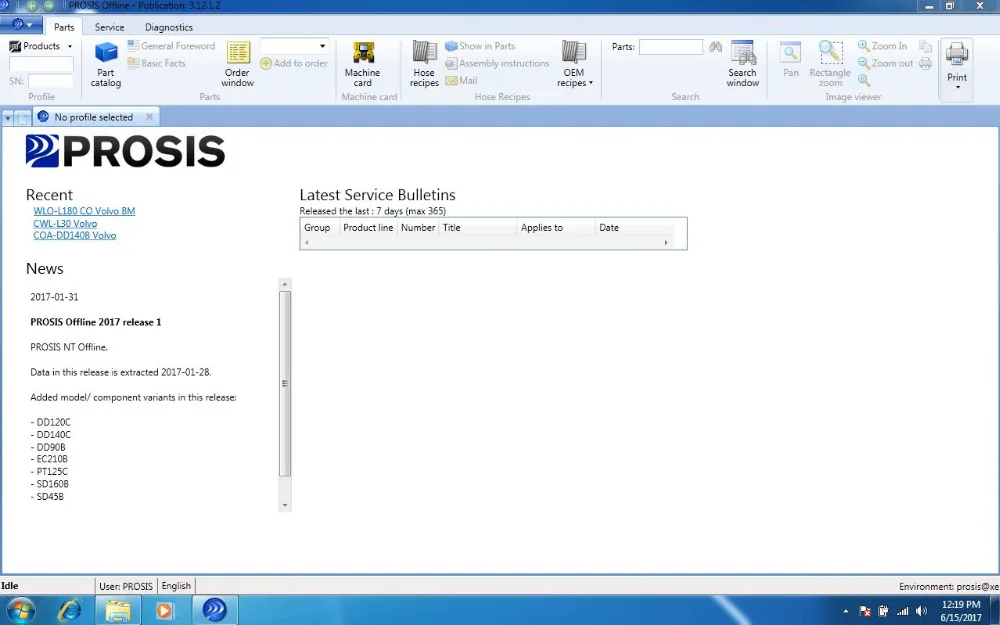Image resolution: width=1000 pixels, height=625 pixels.
Task: Click the News scrollbar down arrow
Action: click(x=285, y=505)
